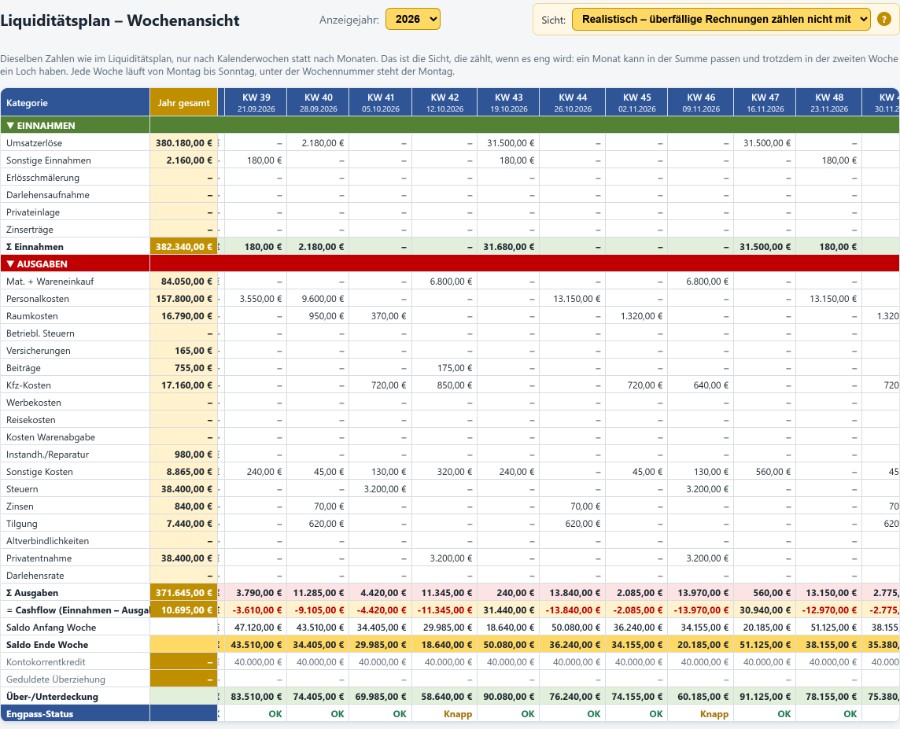Screen dimensions: 900x729
Task: Click the Personalkosten row label
Action: [37, 298]
